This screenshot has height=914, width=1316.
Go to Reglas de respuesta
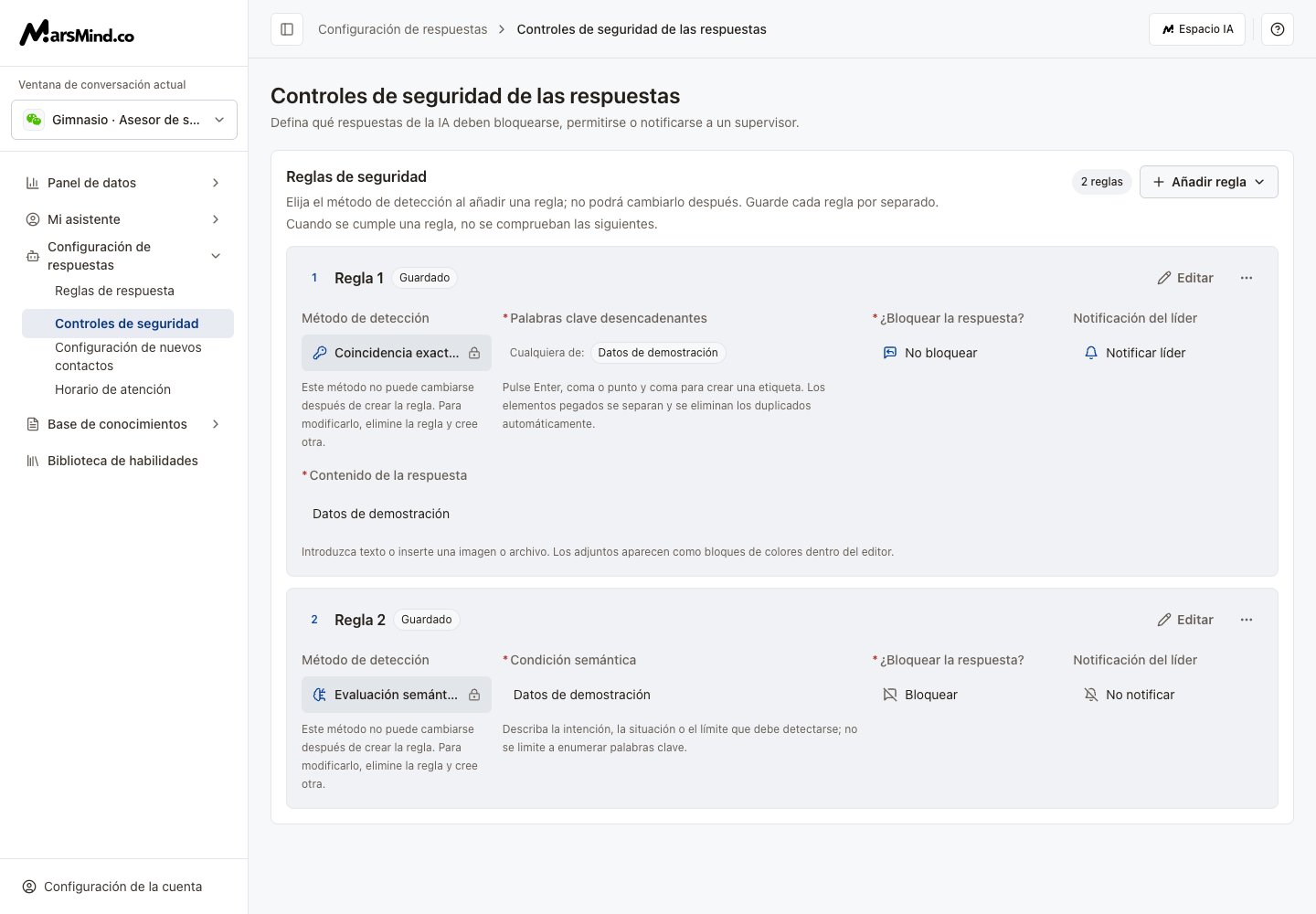click(114, 291)
